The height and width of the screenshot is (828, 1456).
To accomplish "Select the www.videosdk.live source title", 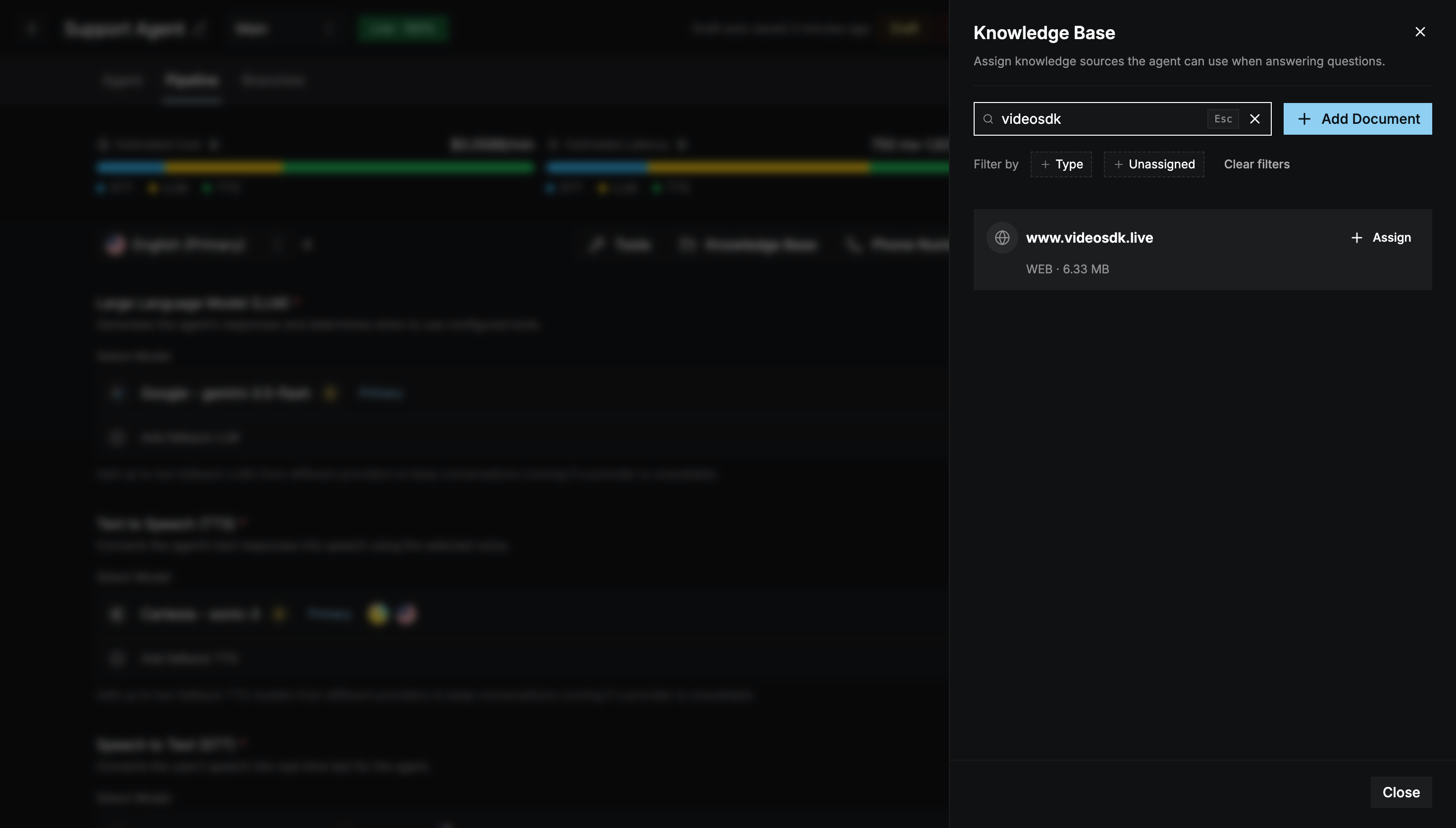I will tap(1090, 238).
